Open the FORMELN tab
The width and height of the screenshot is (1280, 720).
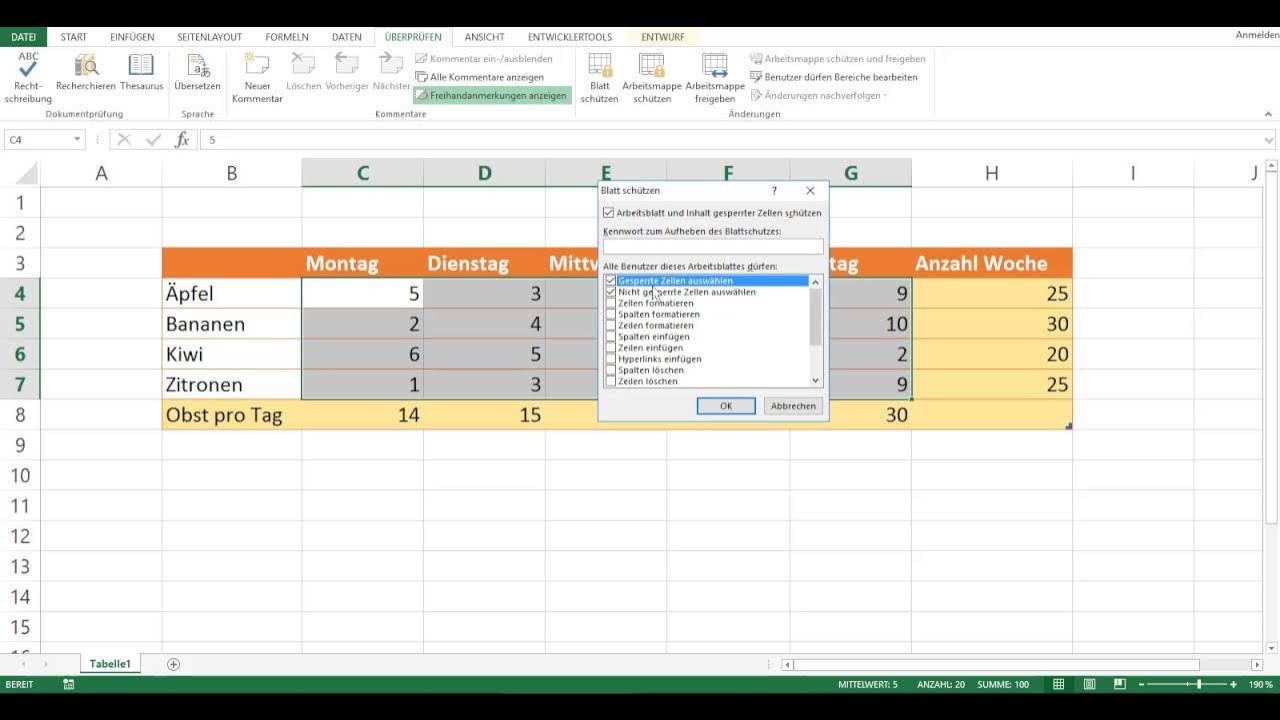(287, 37)
